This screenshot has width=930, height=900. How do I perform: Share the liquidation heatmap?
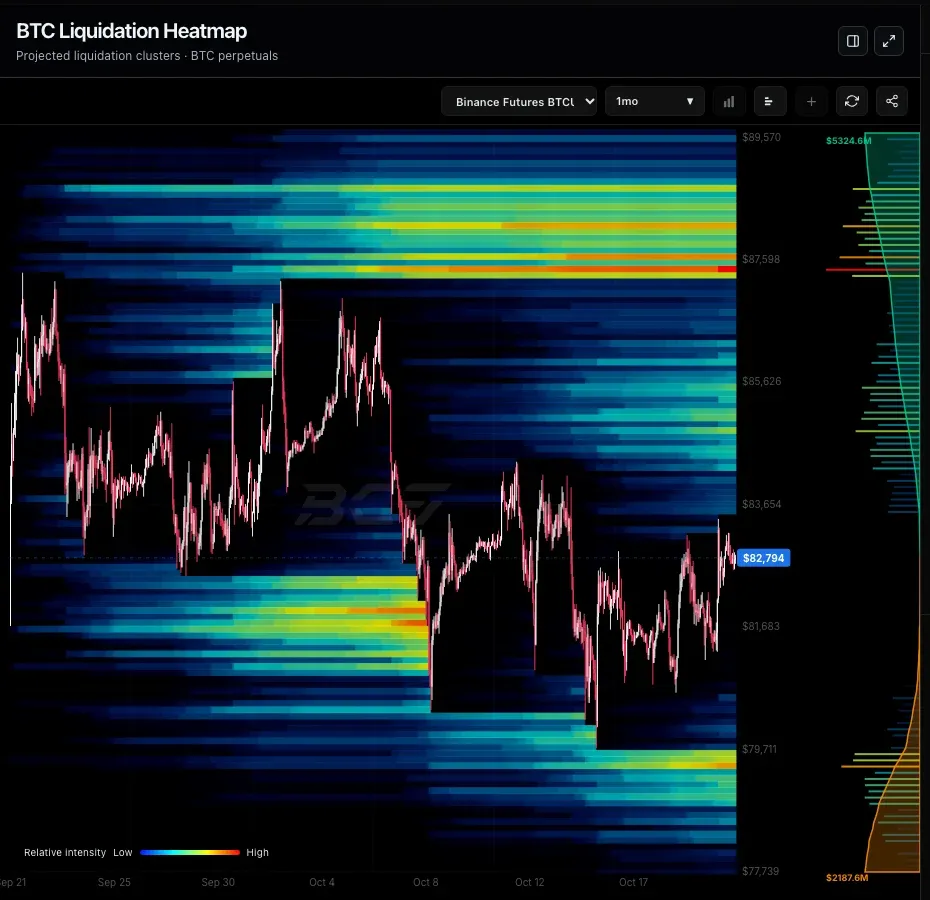(892, 101)
